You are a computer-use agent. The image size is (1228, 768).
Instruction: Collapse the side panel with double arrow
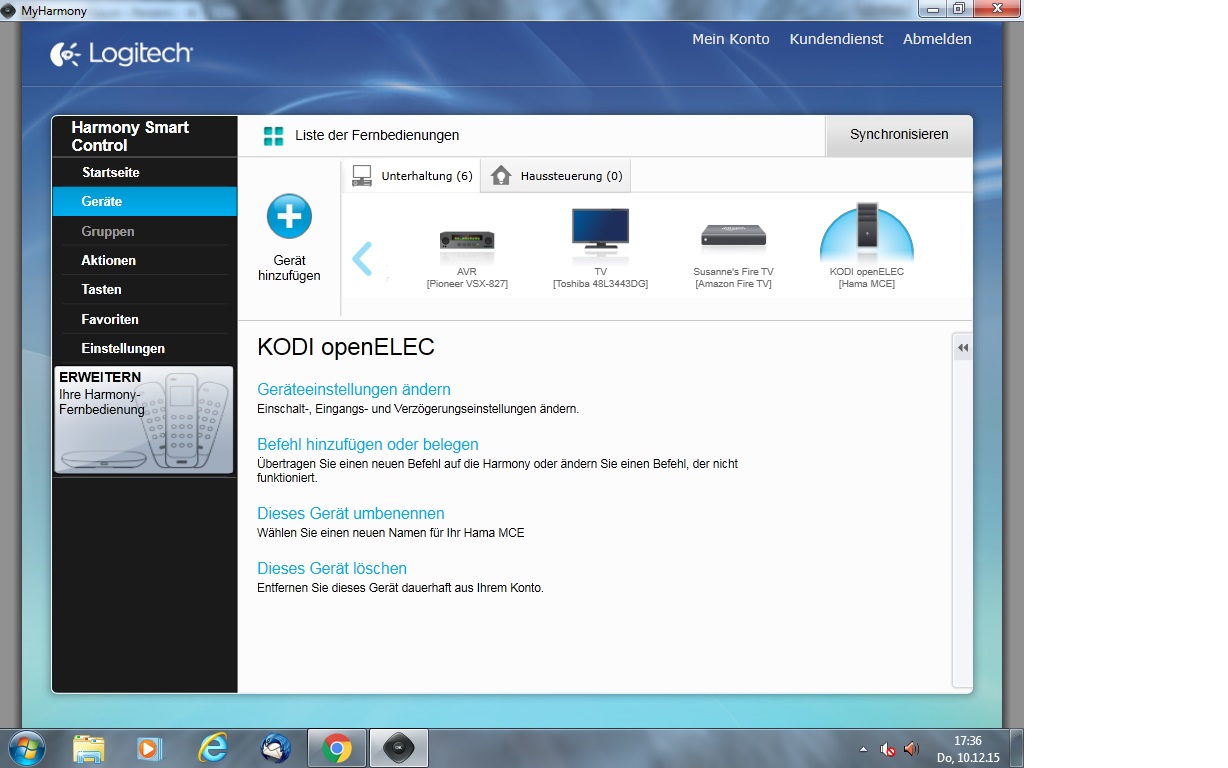pos(963,348)
